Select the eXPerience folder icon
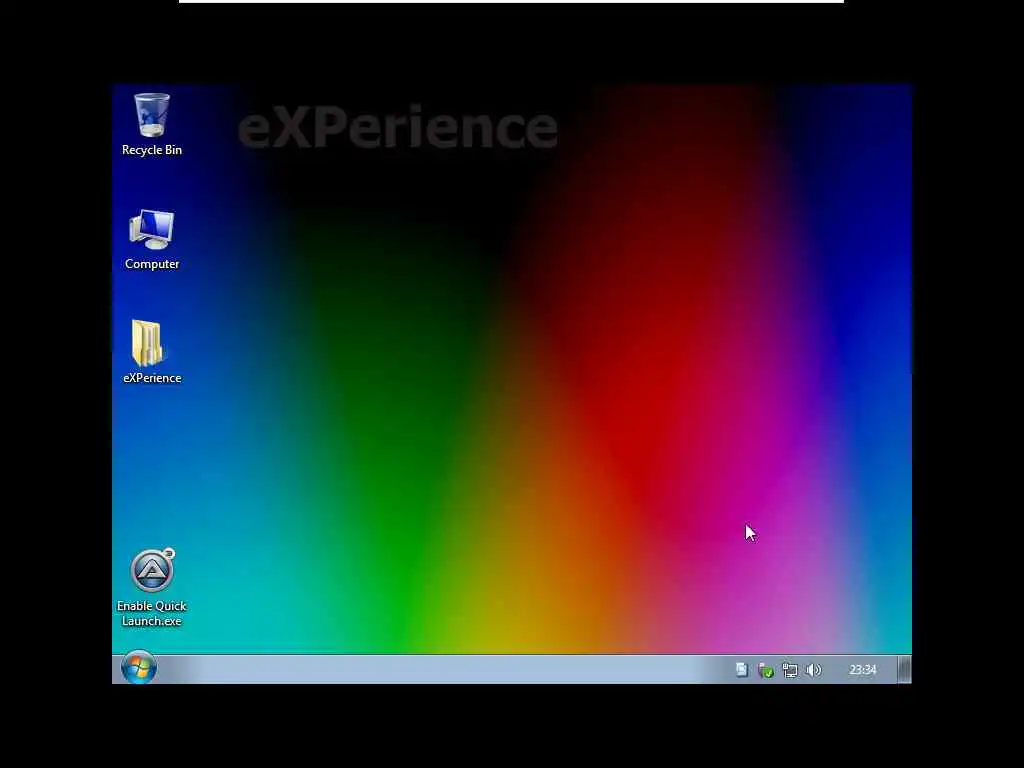1024x768 pixels. click(x=152, y=351)
